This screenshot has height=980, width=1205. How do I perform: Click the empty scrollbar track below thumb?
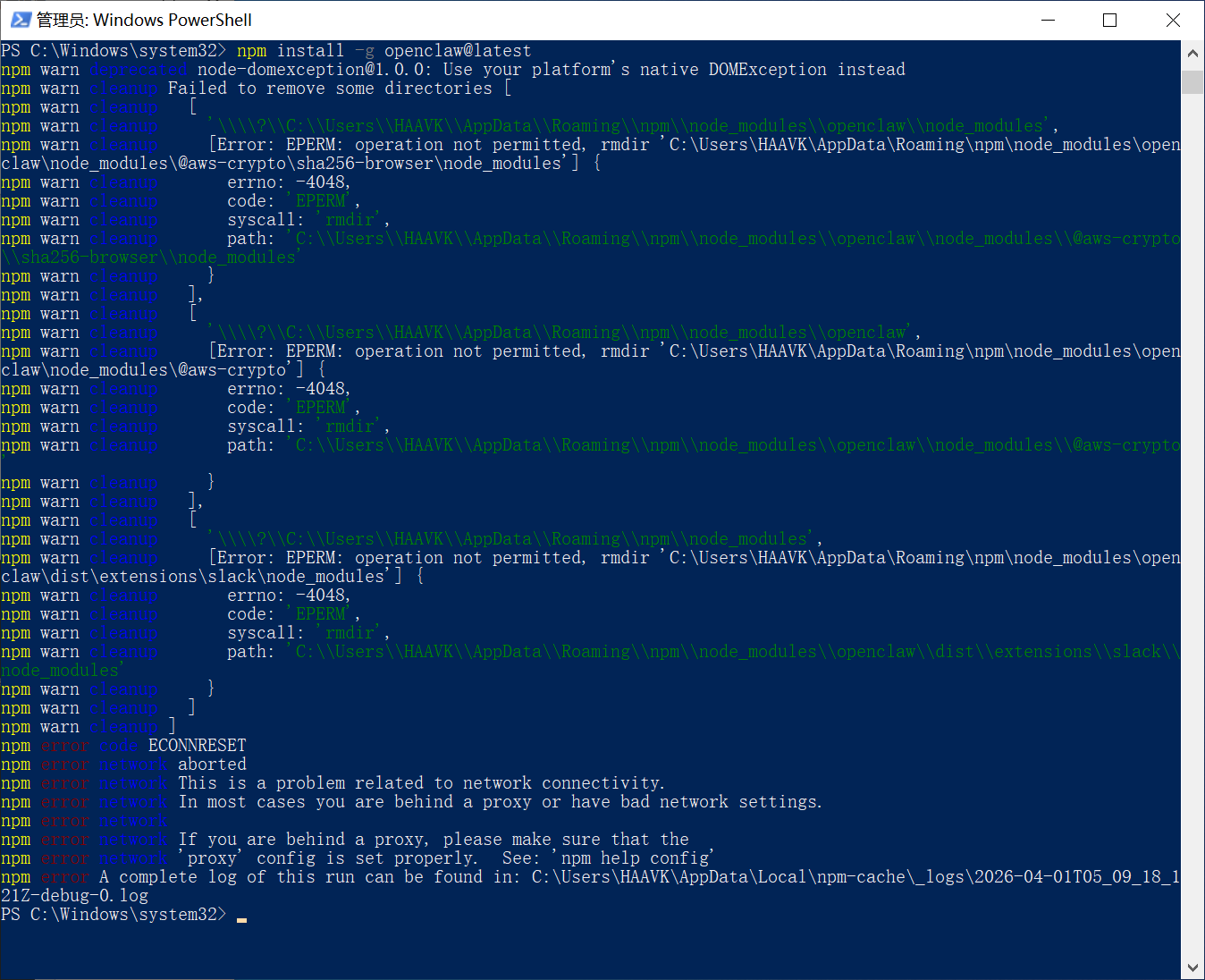1192,536
